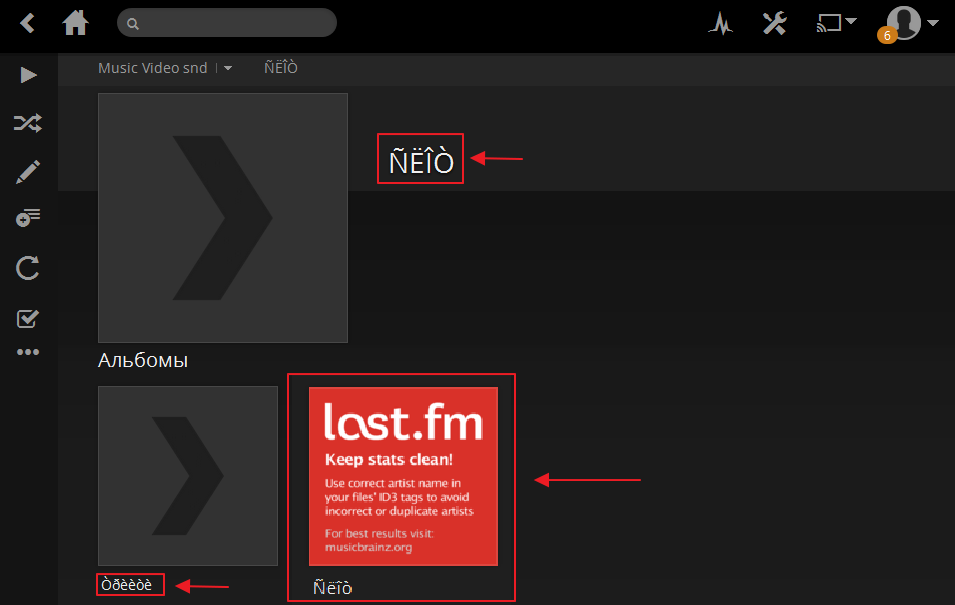Screen dimensions: 955x605
Task: Open the Home dashboard icon
Action: click(x=76, y=24)
